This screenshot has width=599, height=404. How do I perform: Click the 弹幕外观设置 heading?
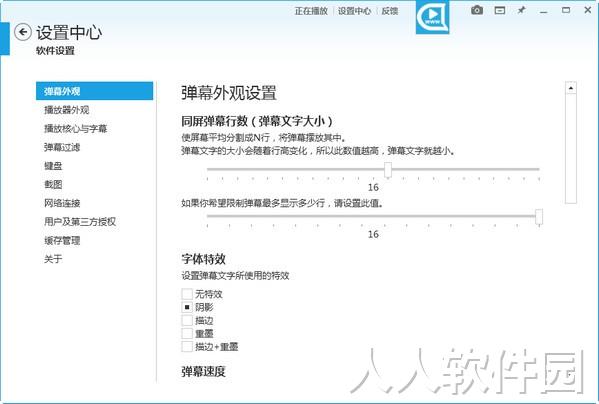[x=228, y=93]
